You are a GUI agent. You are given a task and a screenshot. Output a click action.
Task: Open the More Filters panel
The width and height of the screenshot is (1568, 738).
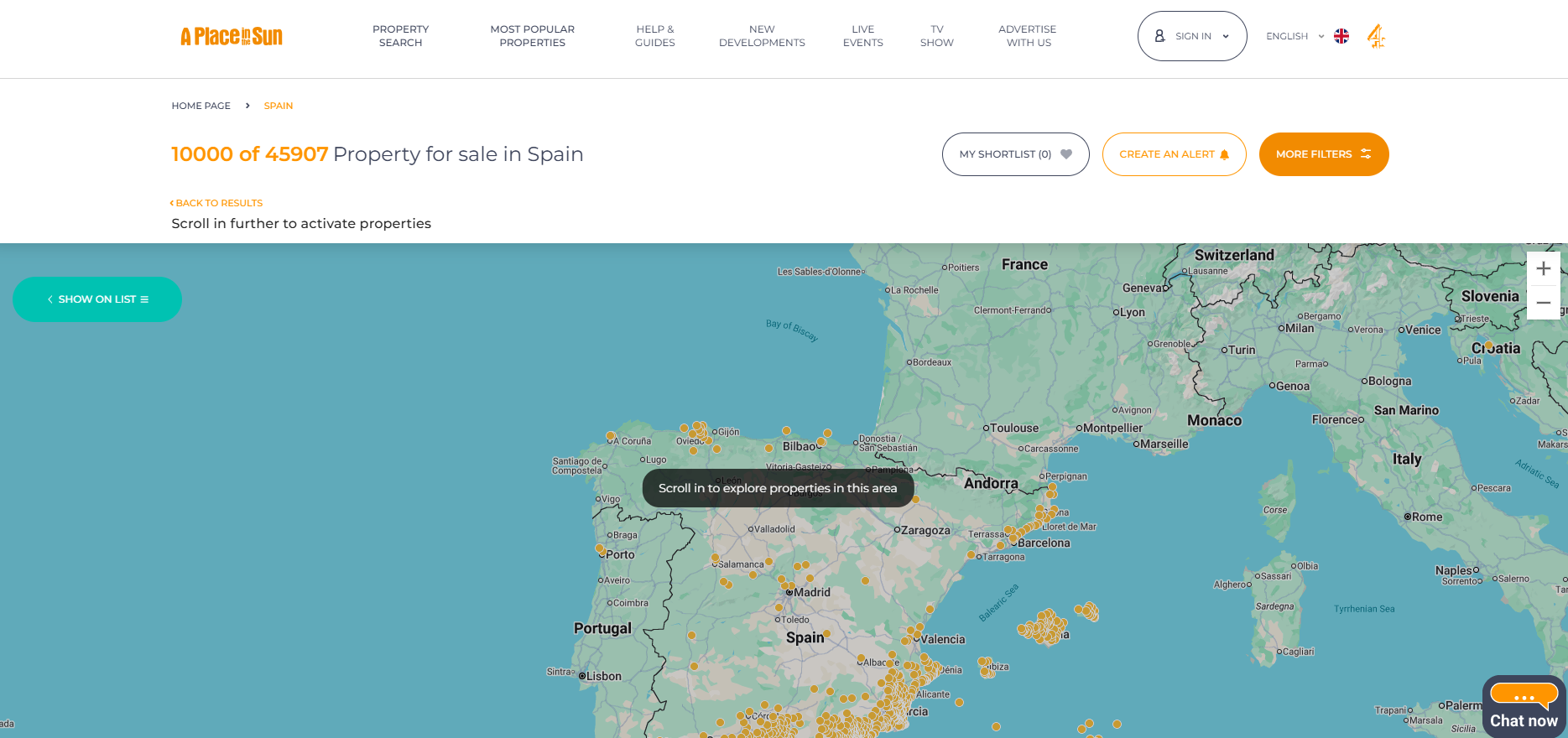coord(1323,154)
